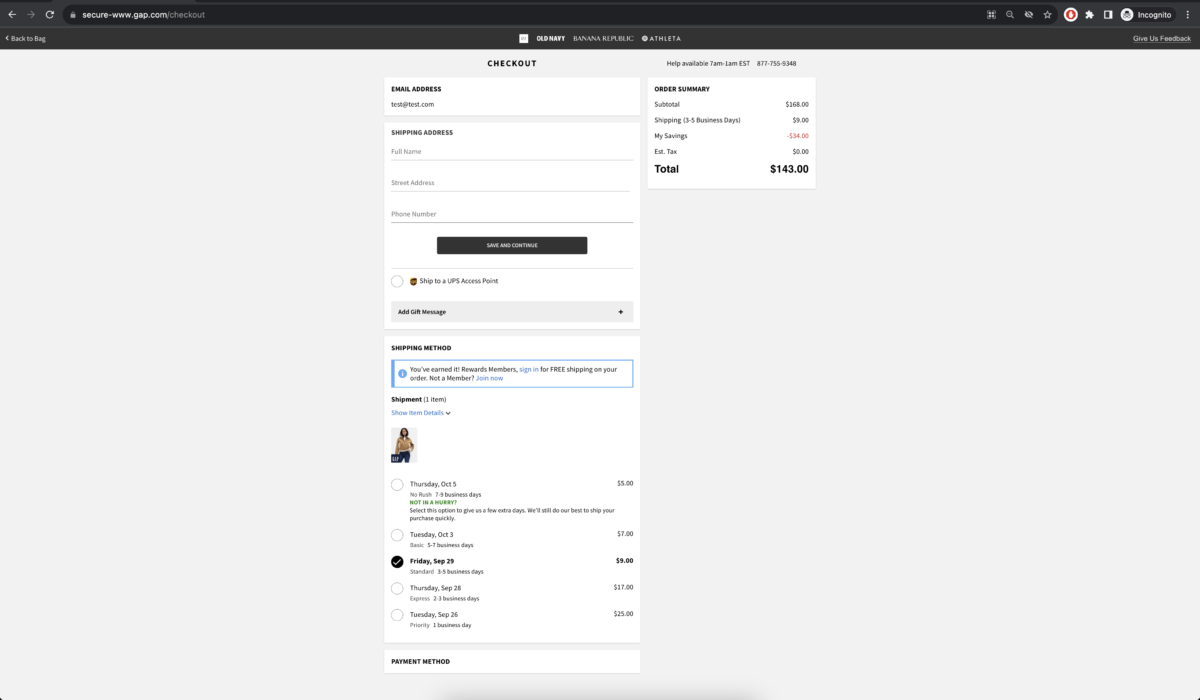Click the Full Name input field
The image size is (1200, 700).
click(x=511, y=152)
